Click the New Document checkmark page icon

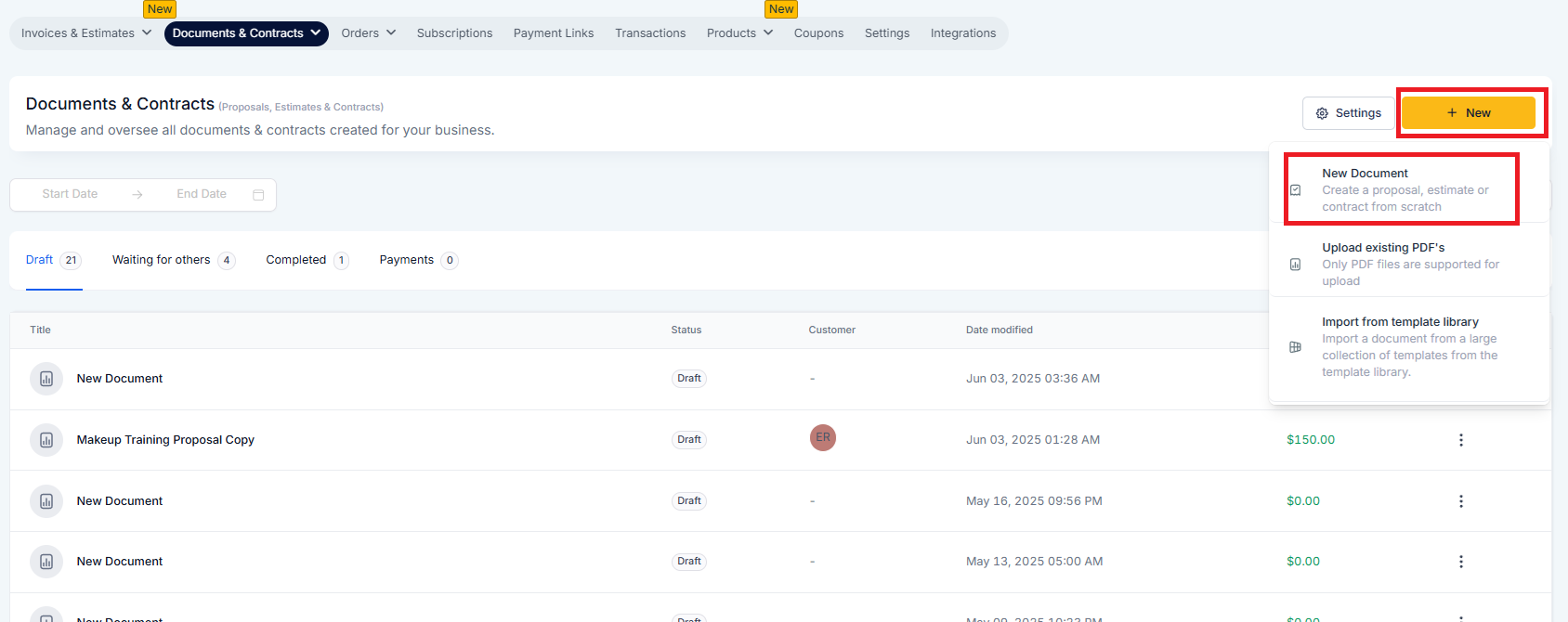pos(1295,190)
